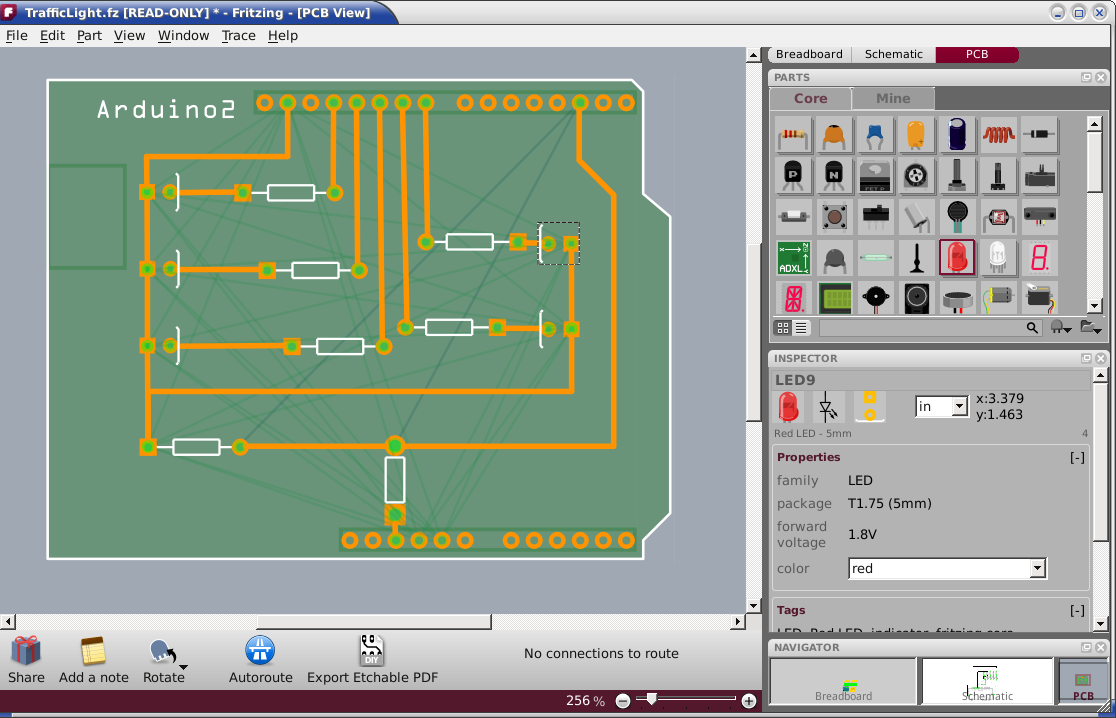Viewport: 1116px width, 718px height.
Task: Open the Rotate dropdown arrow
Action: click(184, 667)
